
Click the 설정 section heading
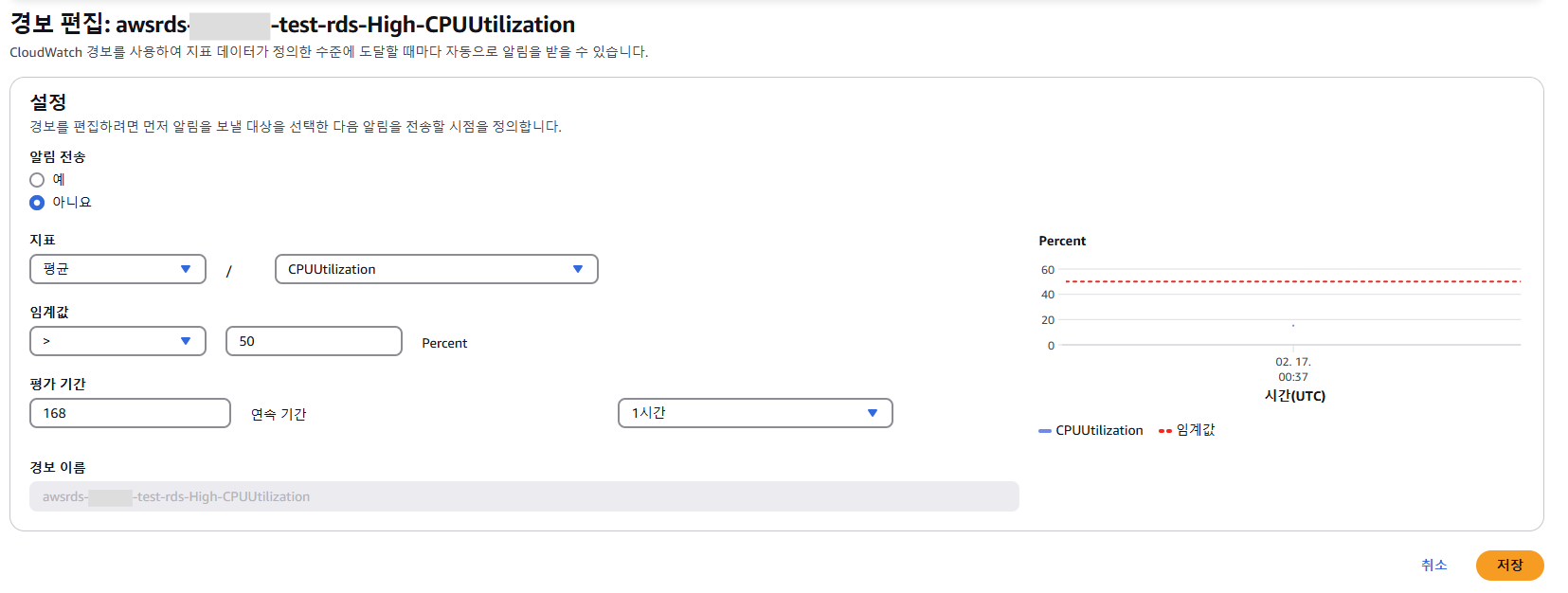[x=48, y=102]
